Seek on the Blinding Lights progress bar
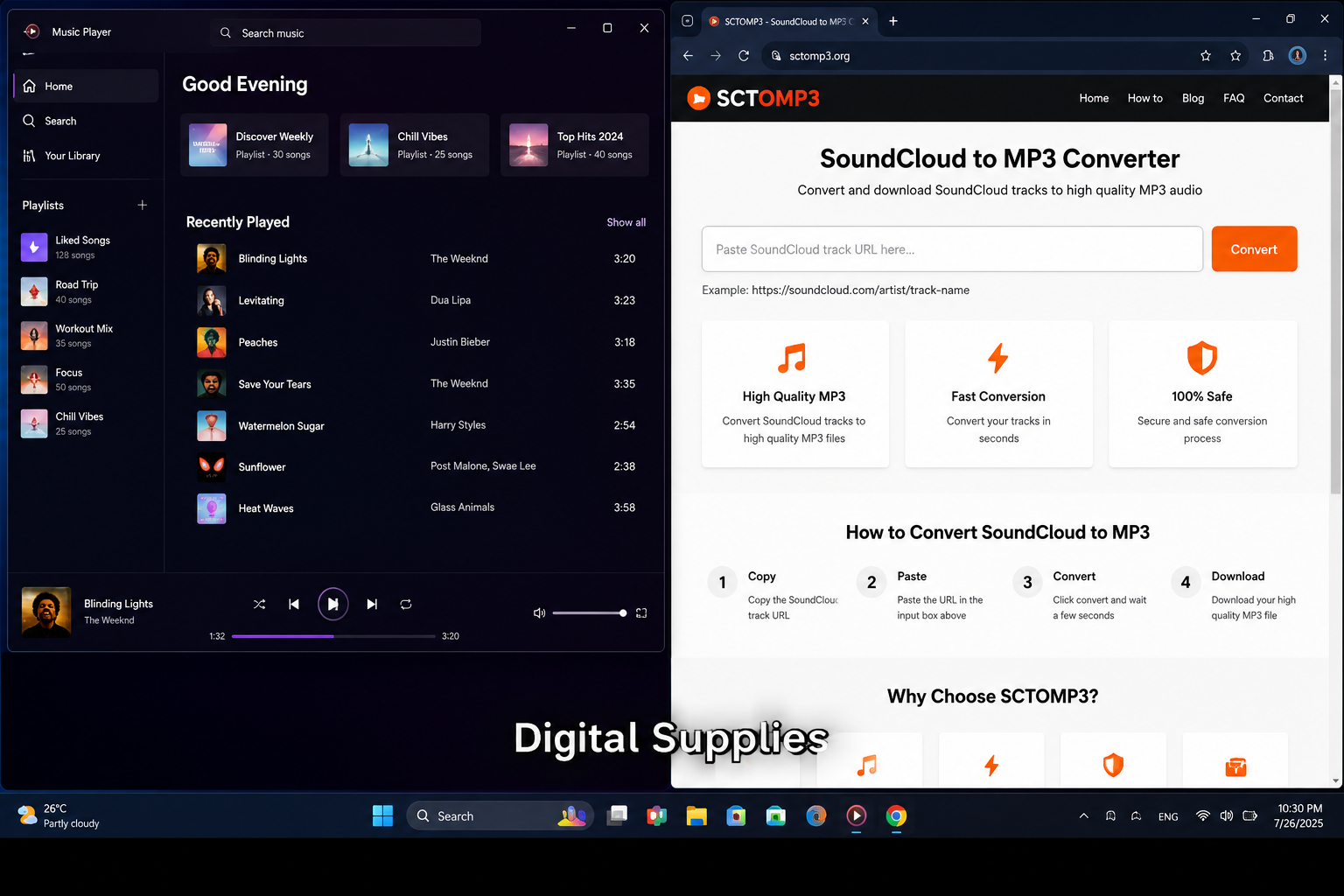The image size is (1344, 896). coord(333,636)
